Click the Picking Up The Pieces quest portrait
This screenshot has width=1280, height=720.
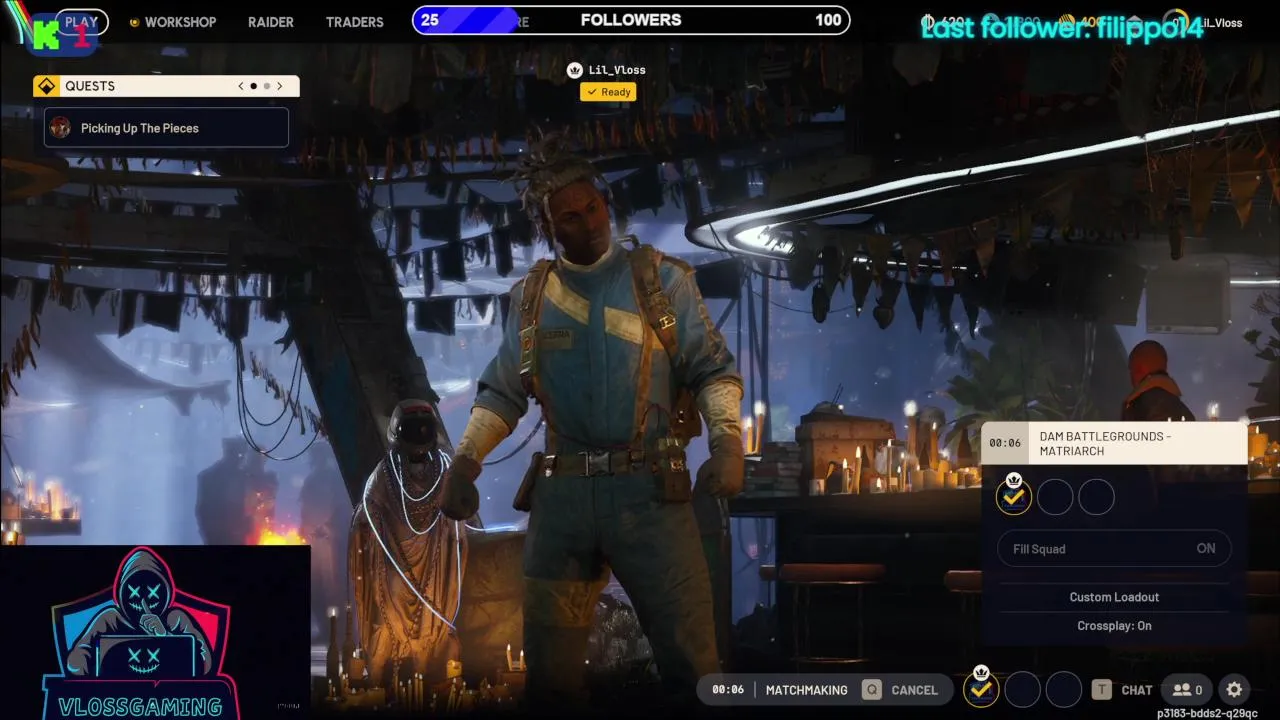coord(61,128)
